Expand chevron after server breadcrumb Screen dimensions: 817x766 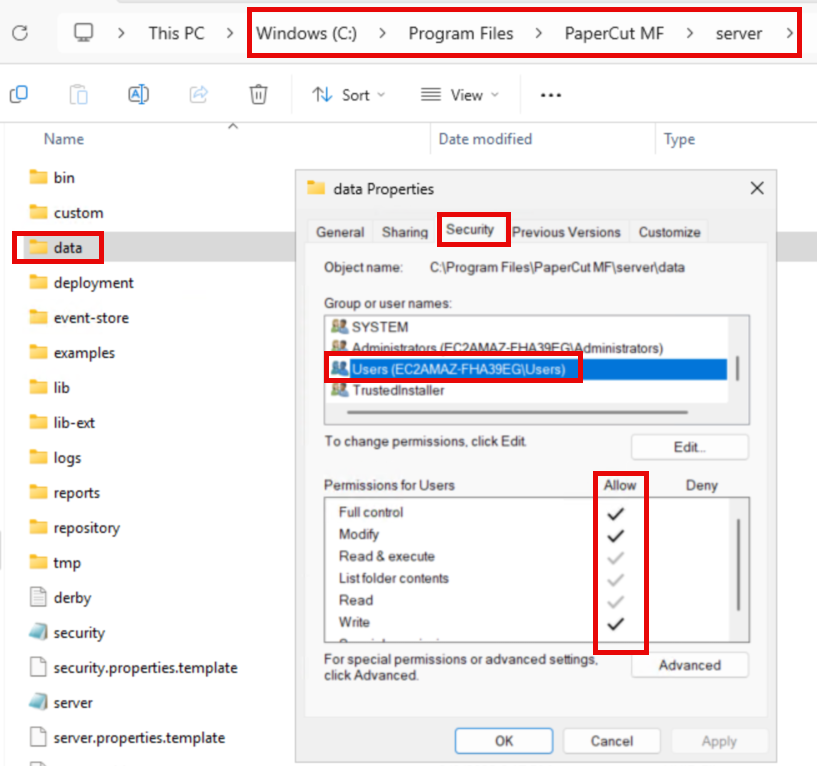point(789,33)
